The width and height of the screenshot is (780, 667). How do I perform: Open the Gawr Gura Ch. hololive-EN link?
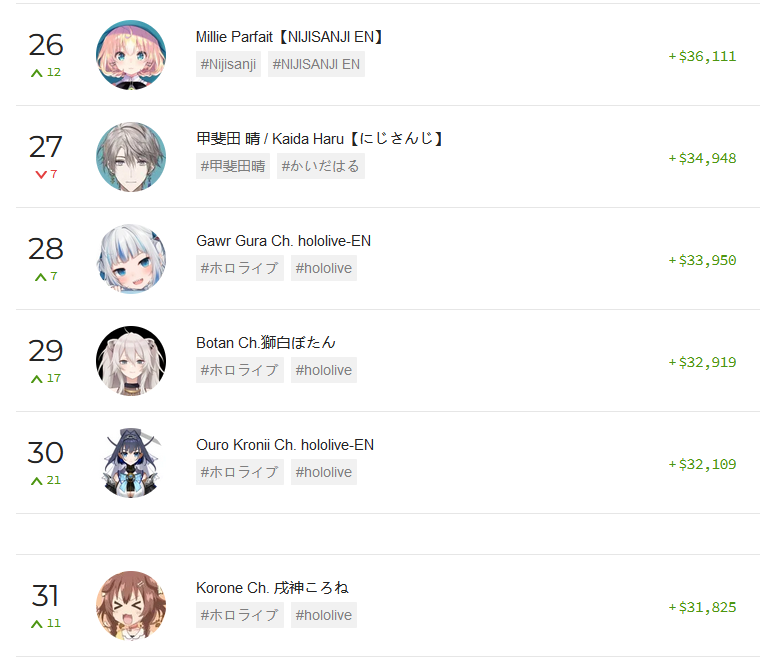click(x=284, y=241)
